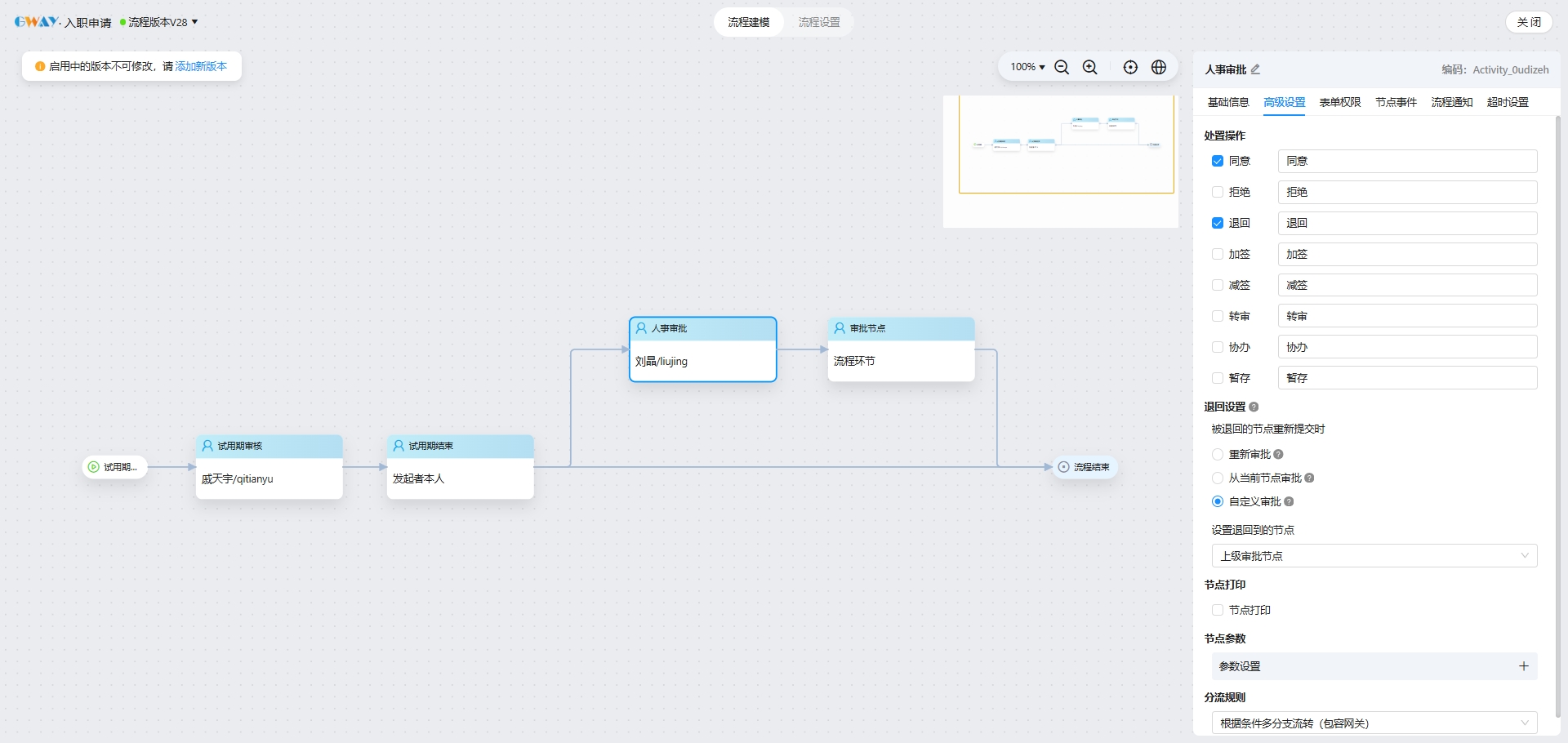The image size is (1568, 743).
Task: Open the 流程版本V28 version dropdown
Action: tap(161, 22)
